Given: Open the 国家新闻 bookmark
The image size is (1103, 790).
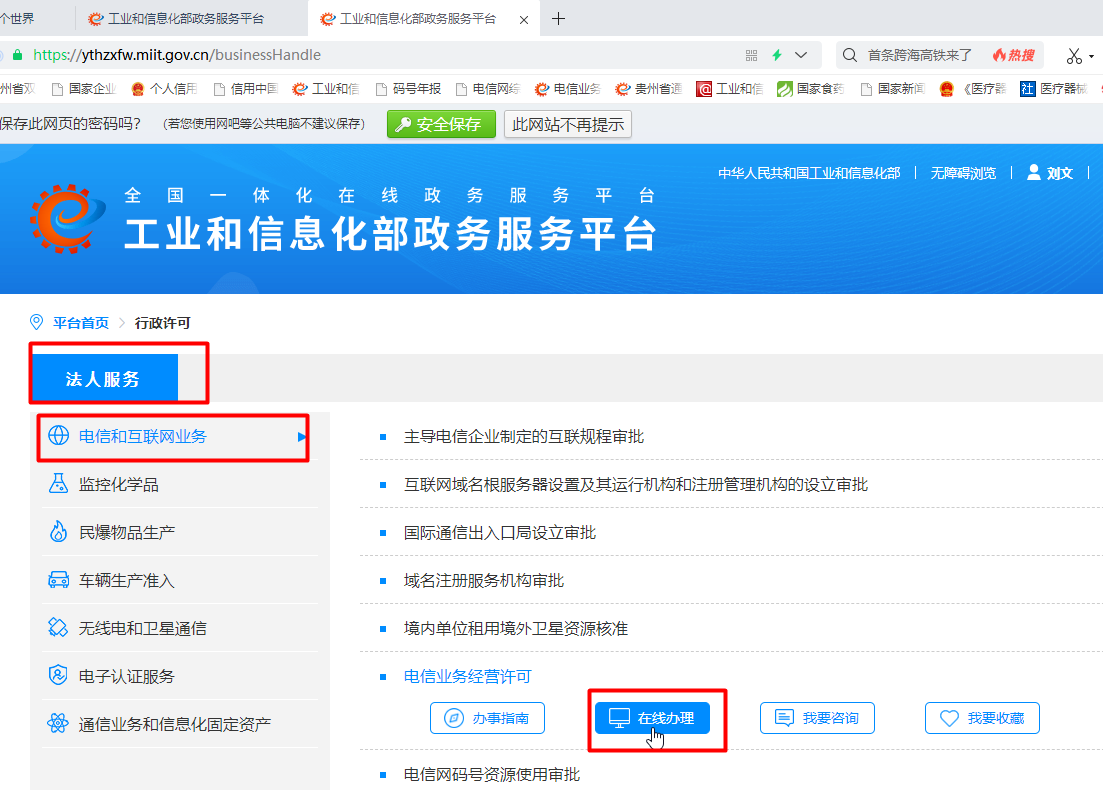Looking at the screenshot, I should click(x=893, y=89).
